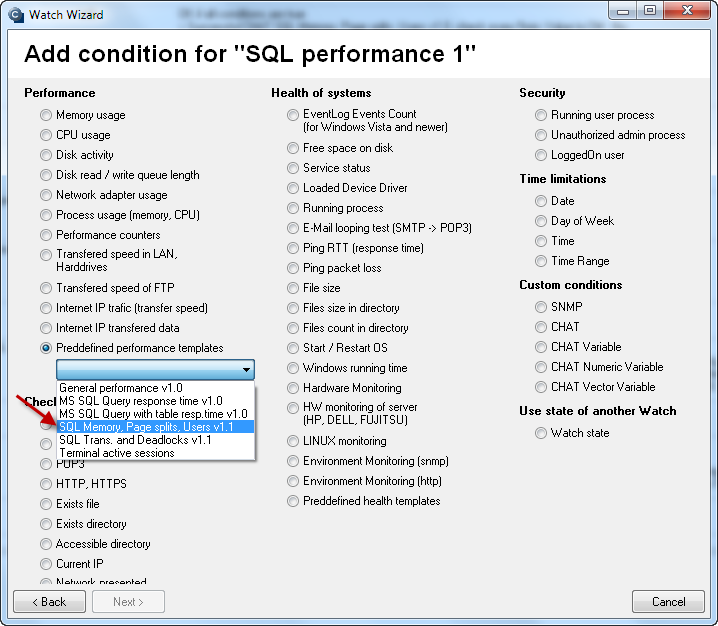Select Running user process option
Screen dimensions: 718x626
541,115
